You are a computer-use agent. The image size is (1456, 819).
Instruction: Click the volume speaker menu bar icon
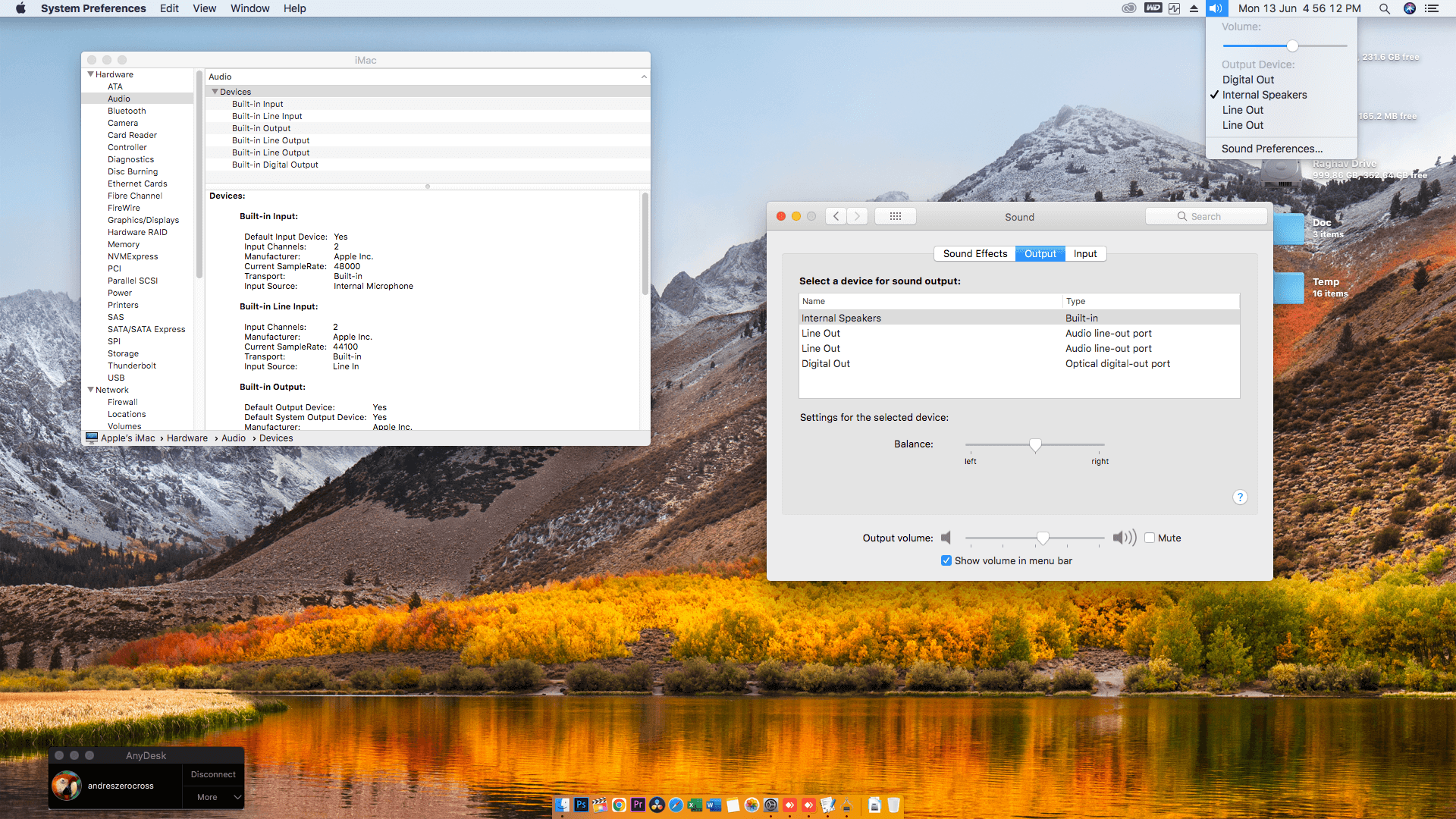tap(1216, 8)
